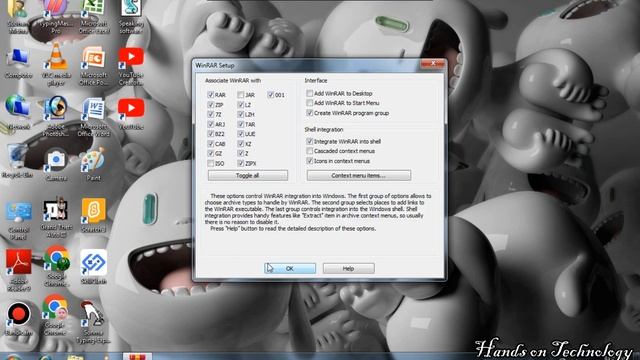Viewport: 640px width, 360px height.
Task: Open the Scratch 3 desktop shortcut
Action: pyautogui.click(x=93, y=216)
